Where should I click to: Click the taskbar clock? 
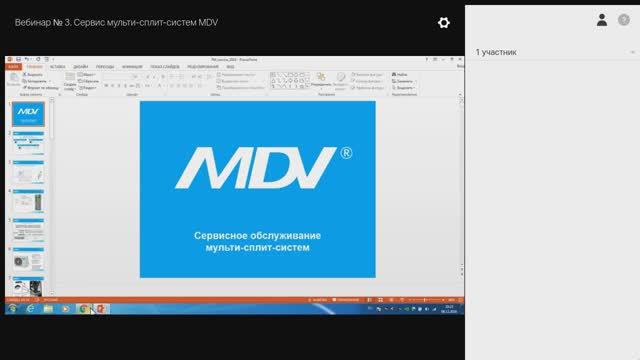449,309
